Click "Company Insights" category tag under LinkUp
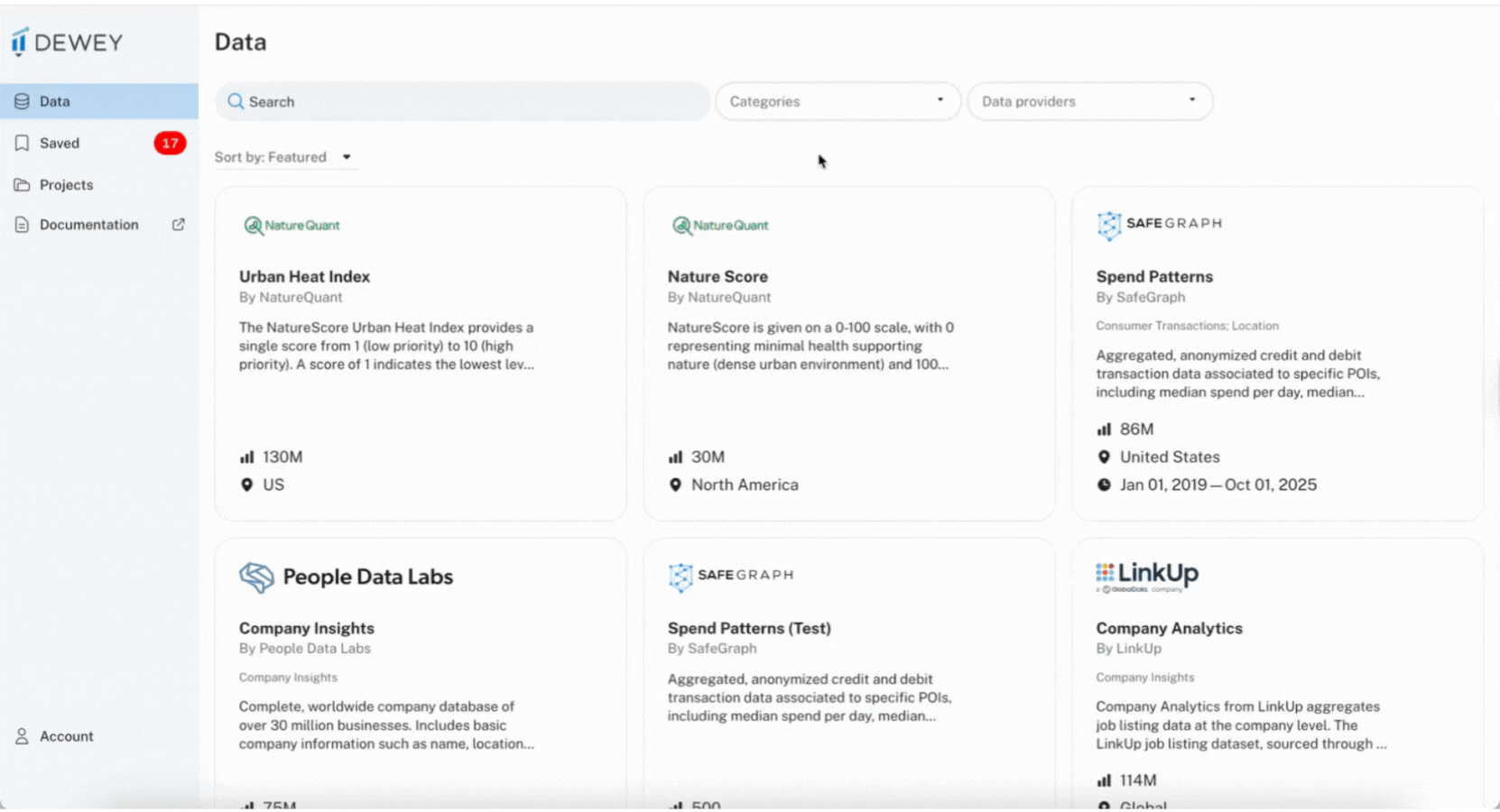1500x812 pixels. (x=1144, y=678)
